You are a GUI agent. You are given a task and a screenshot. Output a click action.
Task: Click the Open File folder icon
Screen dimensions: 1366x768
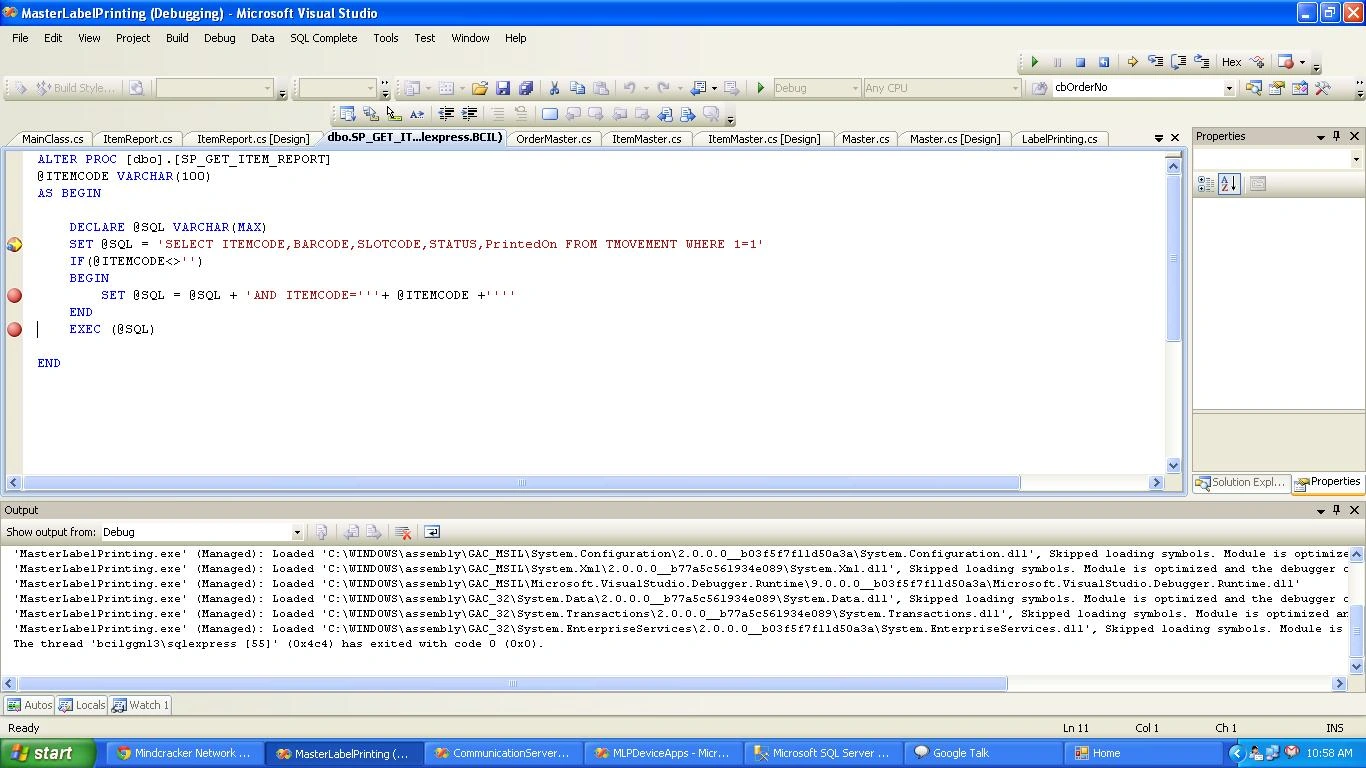point(480,88)
